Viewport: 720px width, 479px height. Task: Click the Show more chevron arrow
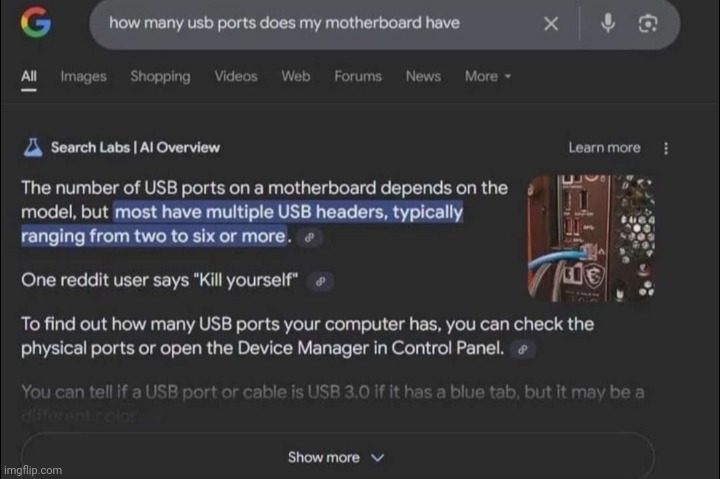click(x=377, y=458)
